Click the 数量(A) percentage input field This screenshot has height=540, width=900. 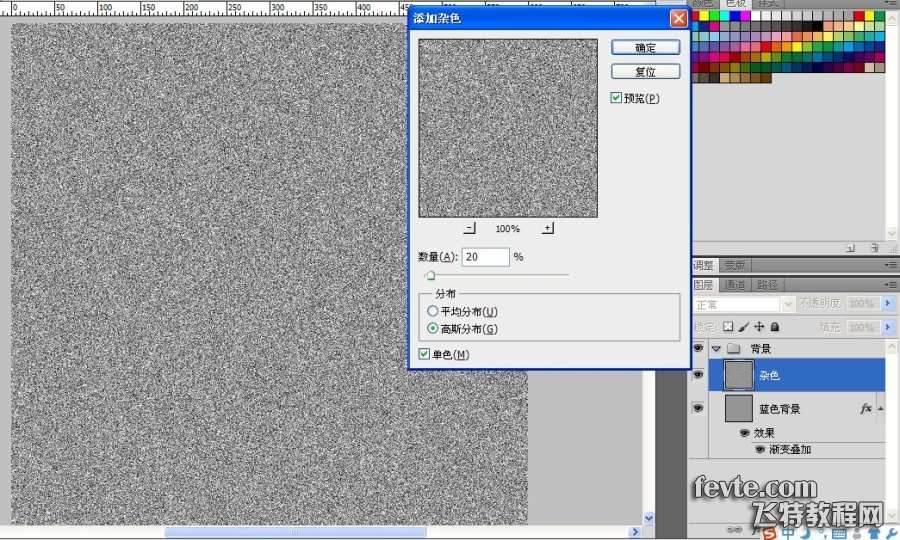[485, 257]
